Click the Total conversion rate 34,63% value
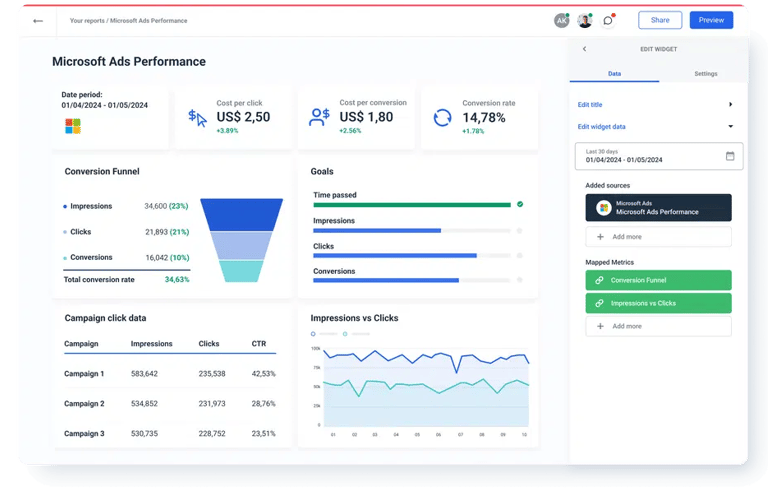Screen dimensions: 768x496 (177, 280)
